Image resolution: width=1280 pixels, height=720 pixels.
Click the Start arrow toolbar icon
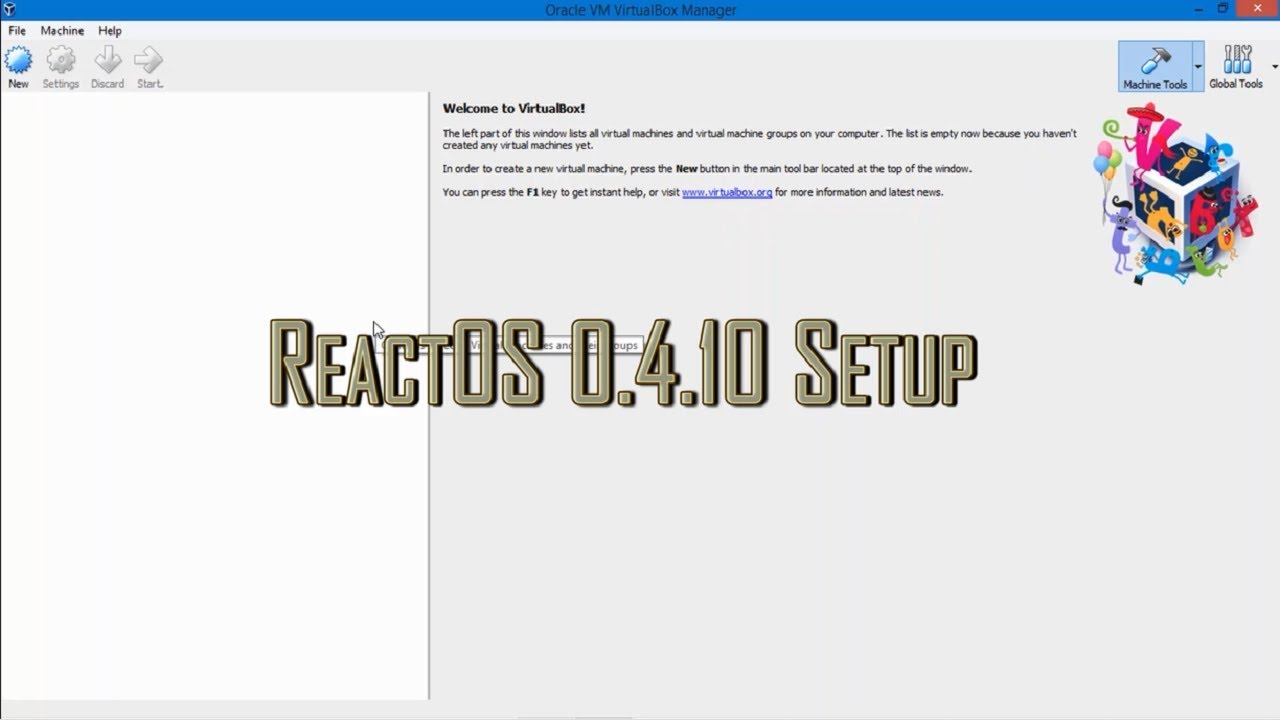pos(149,67)
